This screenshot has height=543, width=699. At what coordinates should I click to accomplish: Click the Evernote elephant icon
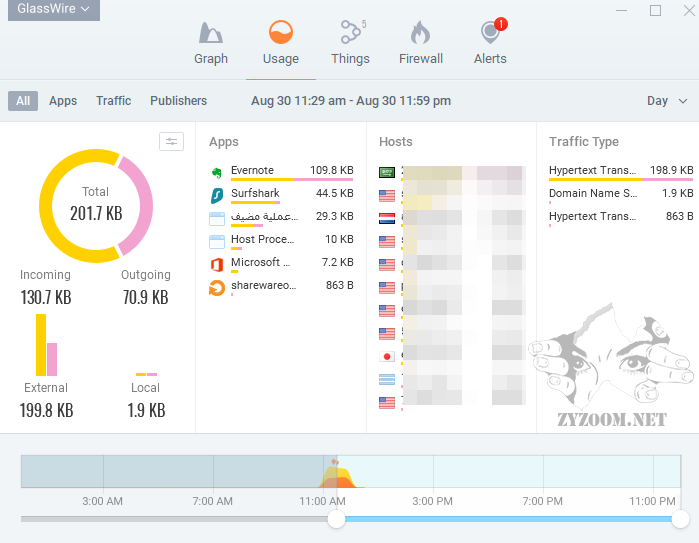click(x=217, y=173)
